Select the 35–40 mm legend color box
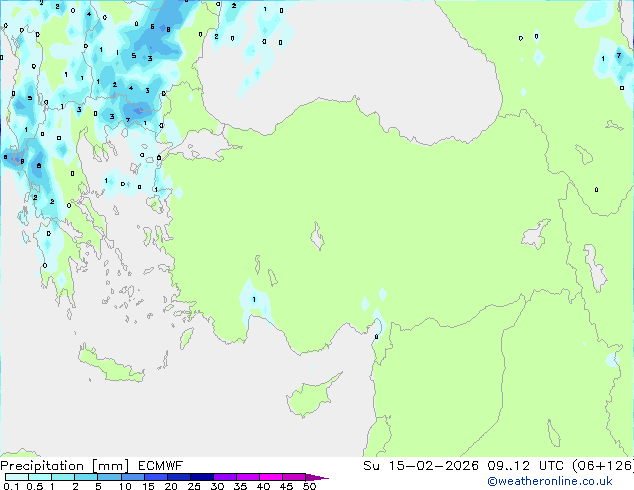This screenshot has width=634, height=490. (x=247, y=477)
